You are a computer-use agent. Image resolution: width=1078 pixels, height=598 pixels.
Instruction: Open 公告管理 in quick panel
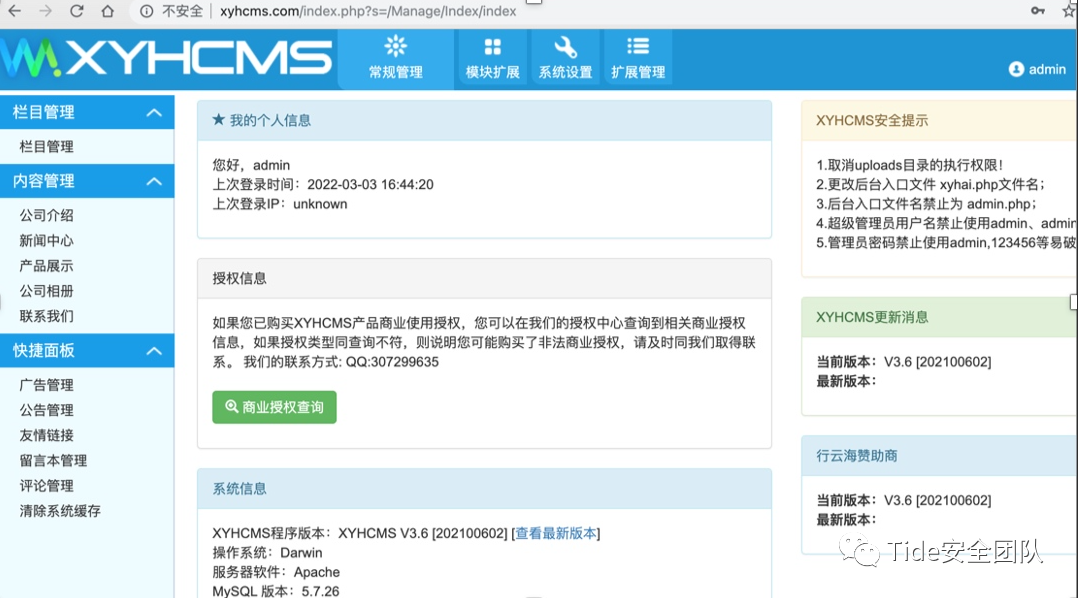(x=47, y=410)
